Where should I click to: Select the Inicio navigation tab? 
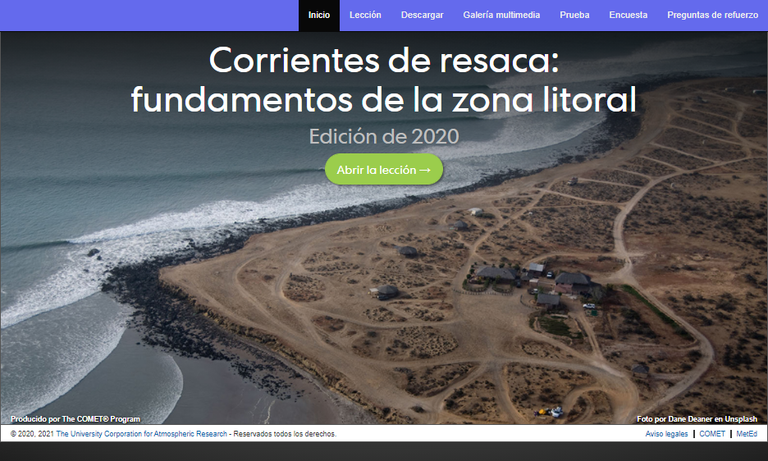click(x=319, y=15)
